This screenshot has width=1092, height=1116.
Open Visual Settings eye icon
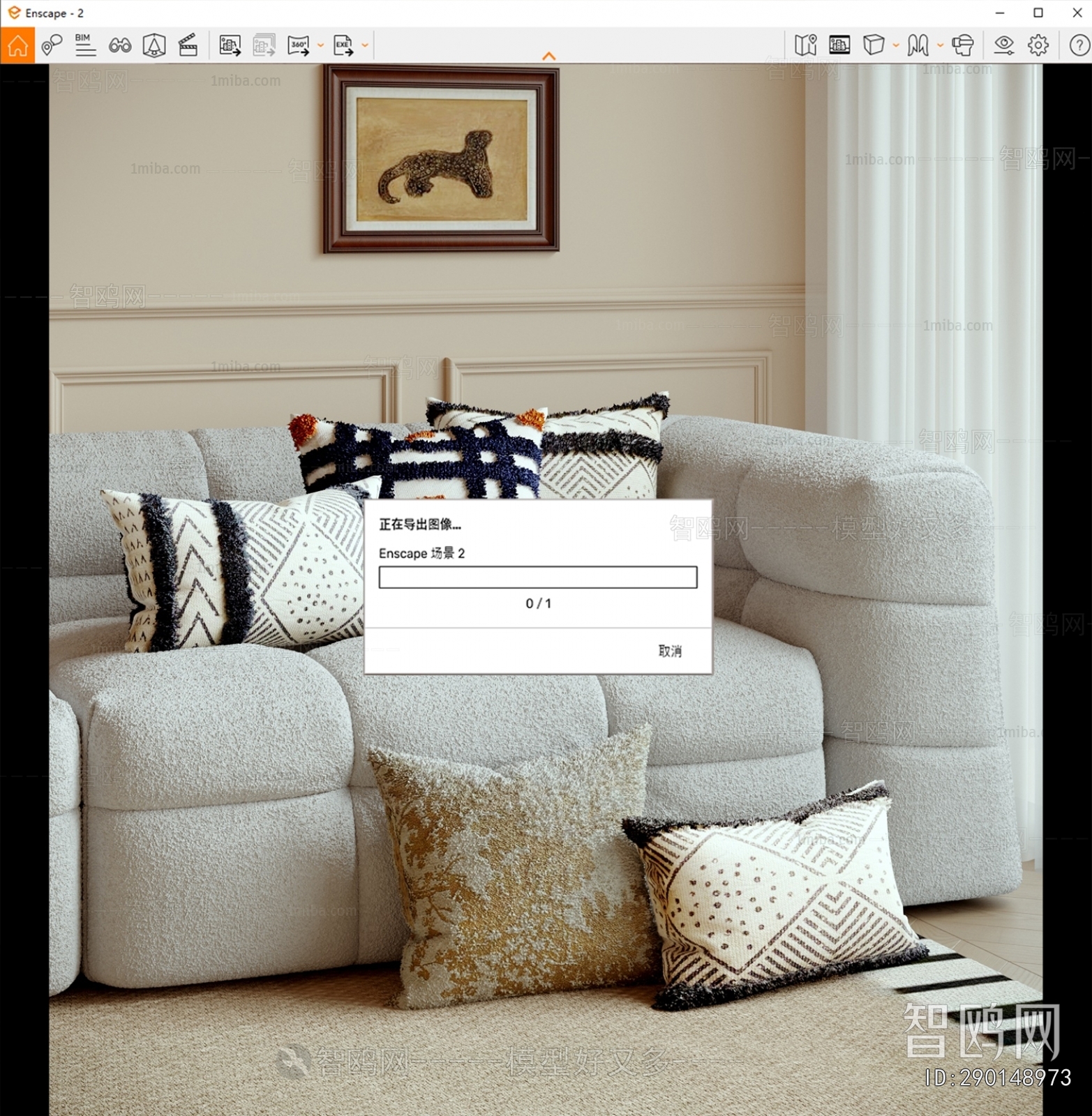click(1004, 45)
